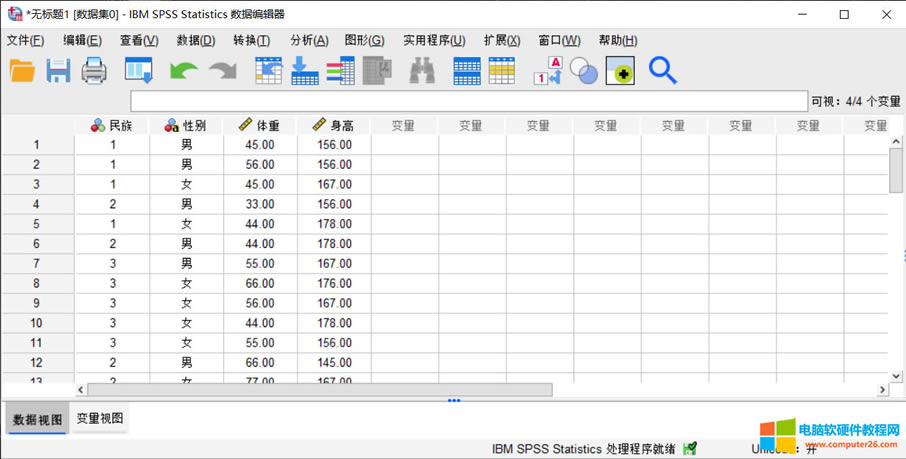Click the Print icon in toolbar
This screenshot has width=906, height=459.
(94, 71)
